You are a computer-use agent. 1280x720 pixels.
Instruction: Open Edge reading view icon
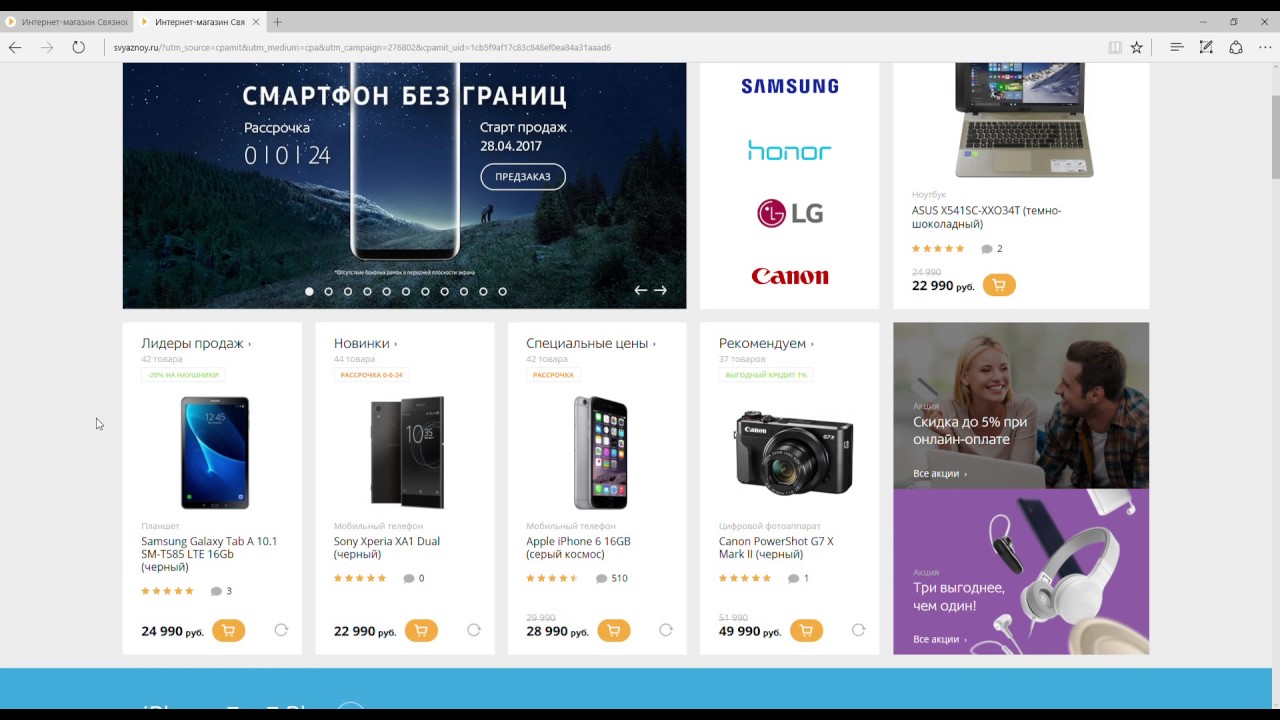click(x=1114, y=47)
